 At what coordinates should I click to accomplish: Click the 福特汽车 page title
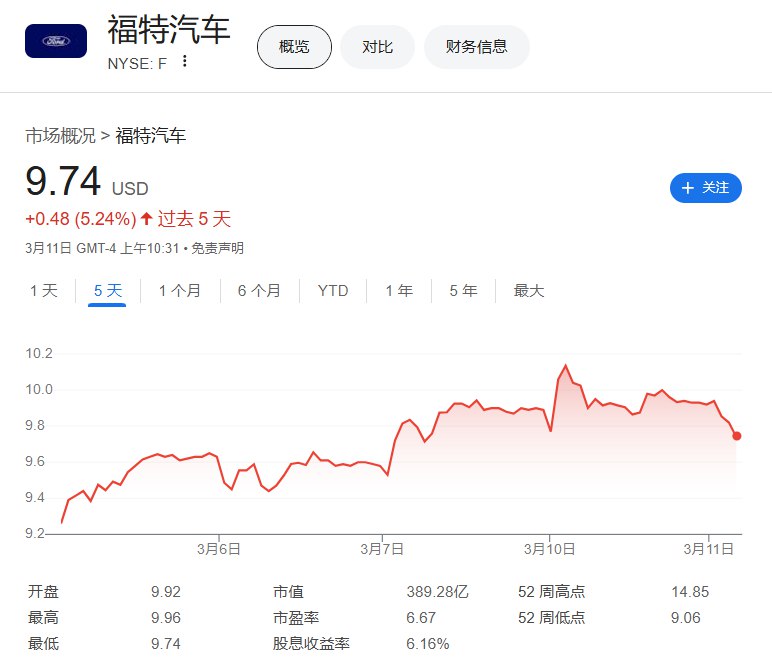coord(169,30)
